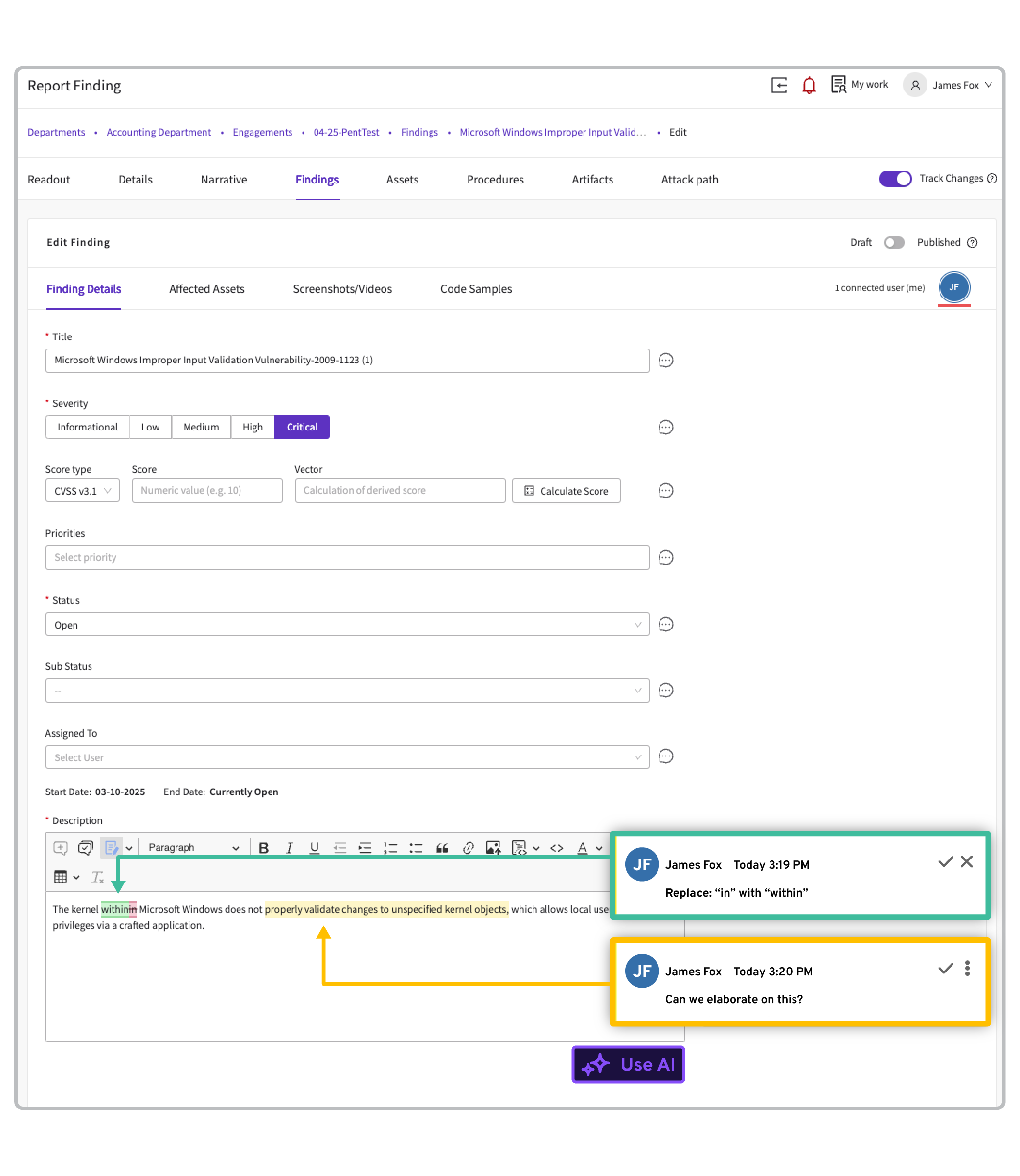Open the My work icon
This screenshot has height=1176, width=1020.
point(838,85)
